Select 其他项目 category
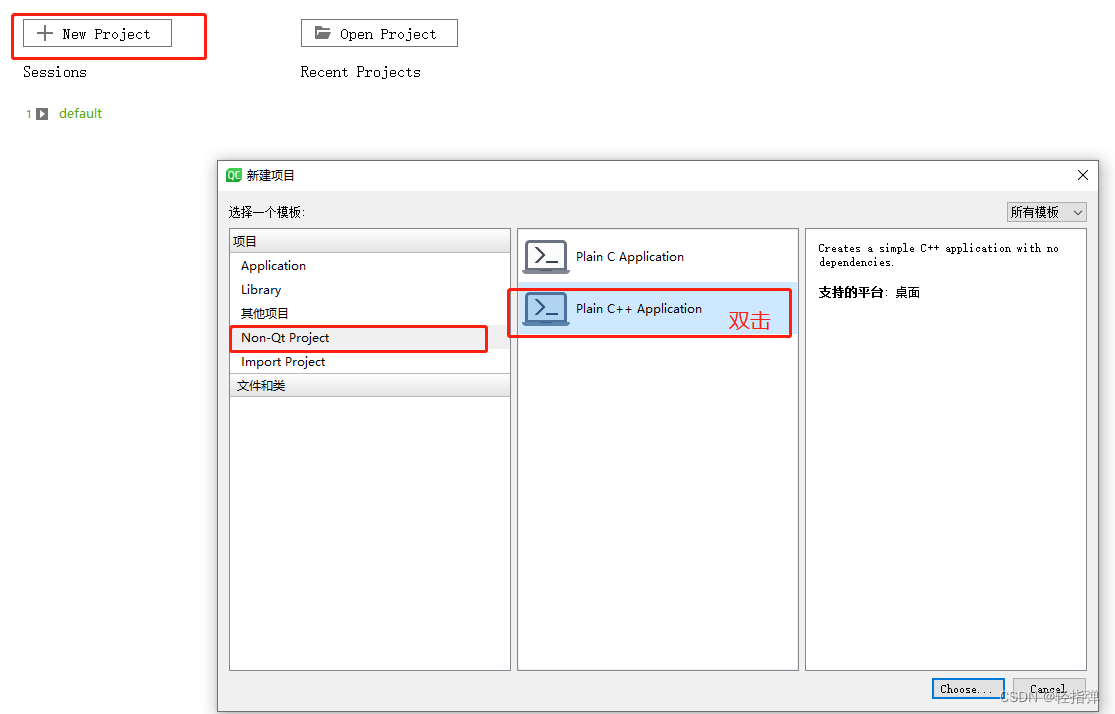 pos(370,314)
